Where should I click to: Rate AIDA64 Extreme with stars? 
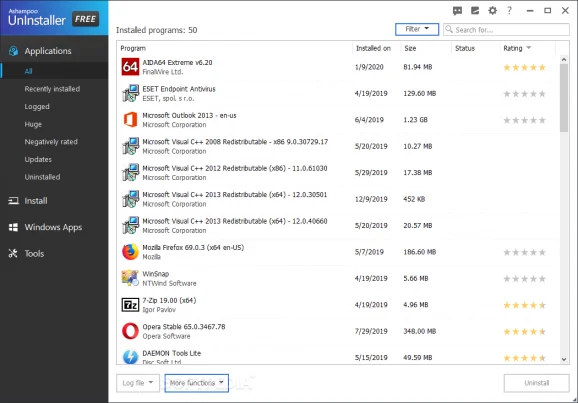(524, 67)
